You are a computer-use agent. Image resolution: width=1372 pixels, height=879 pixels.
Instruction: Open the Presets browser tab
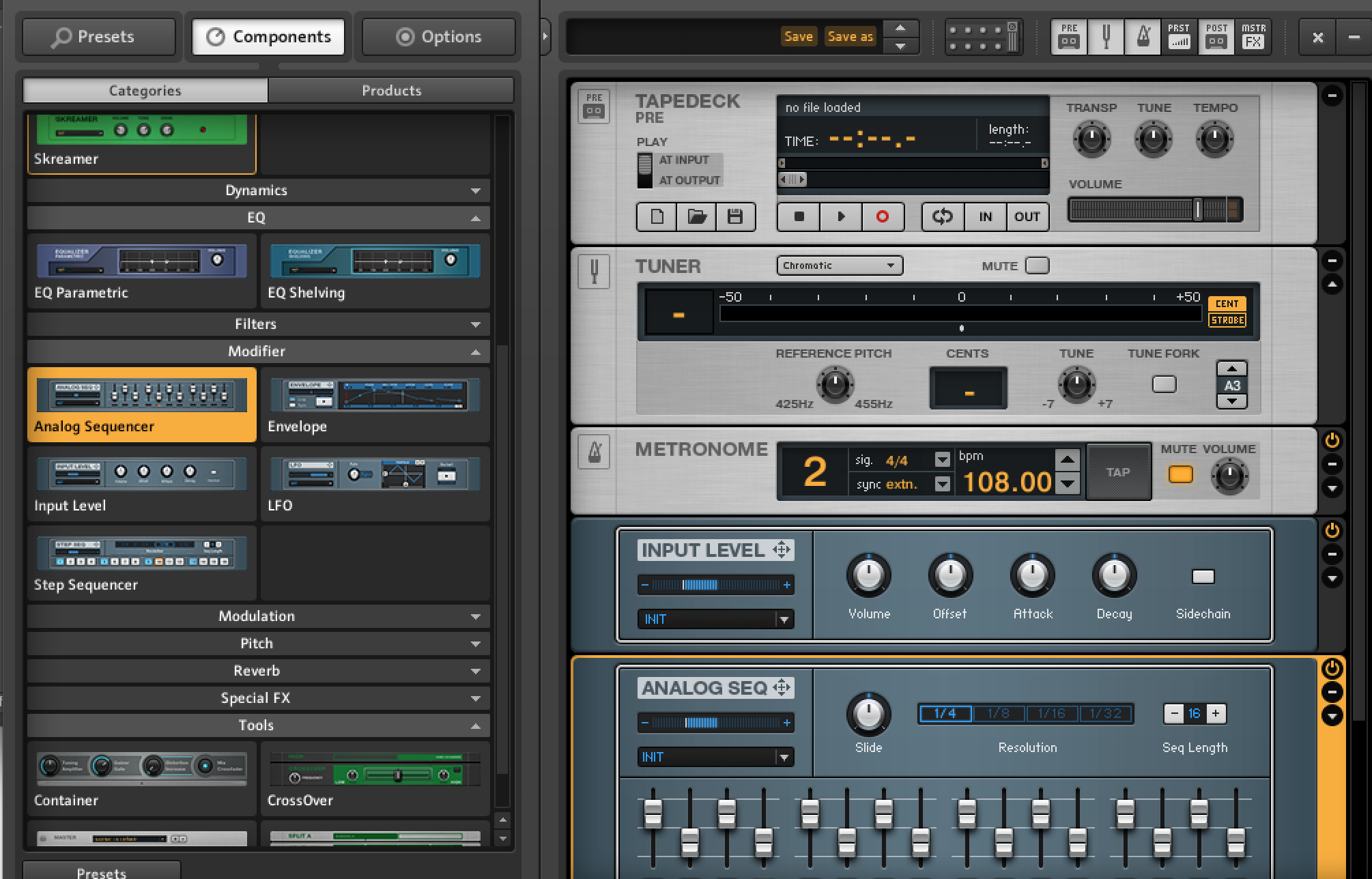pos(99,37)
